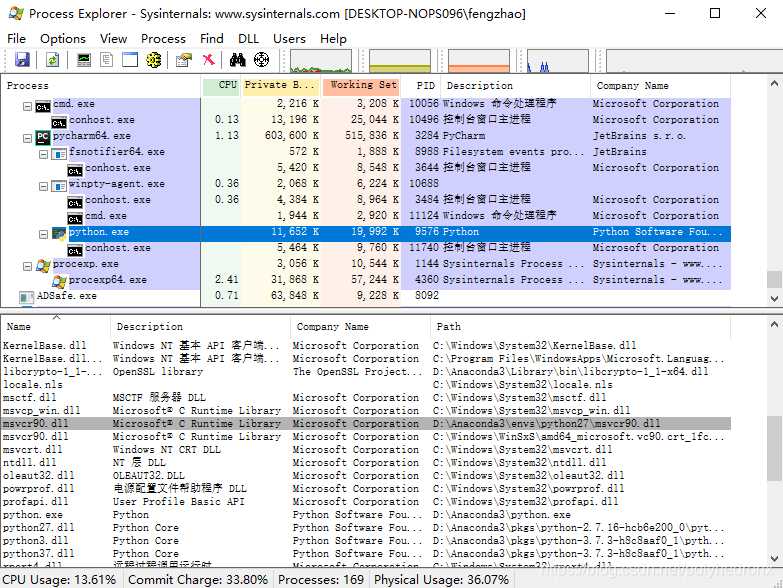Click CPU Usage 13.61% in status bar
Image resolution: width=783 pixels, height=588 pixels.
point(59,580)
